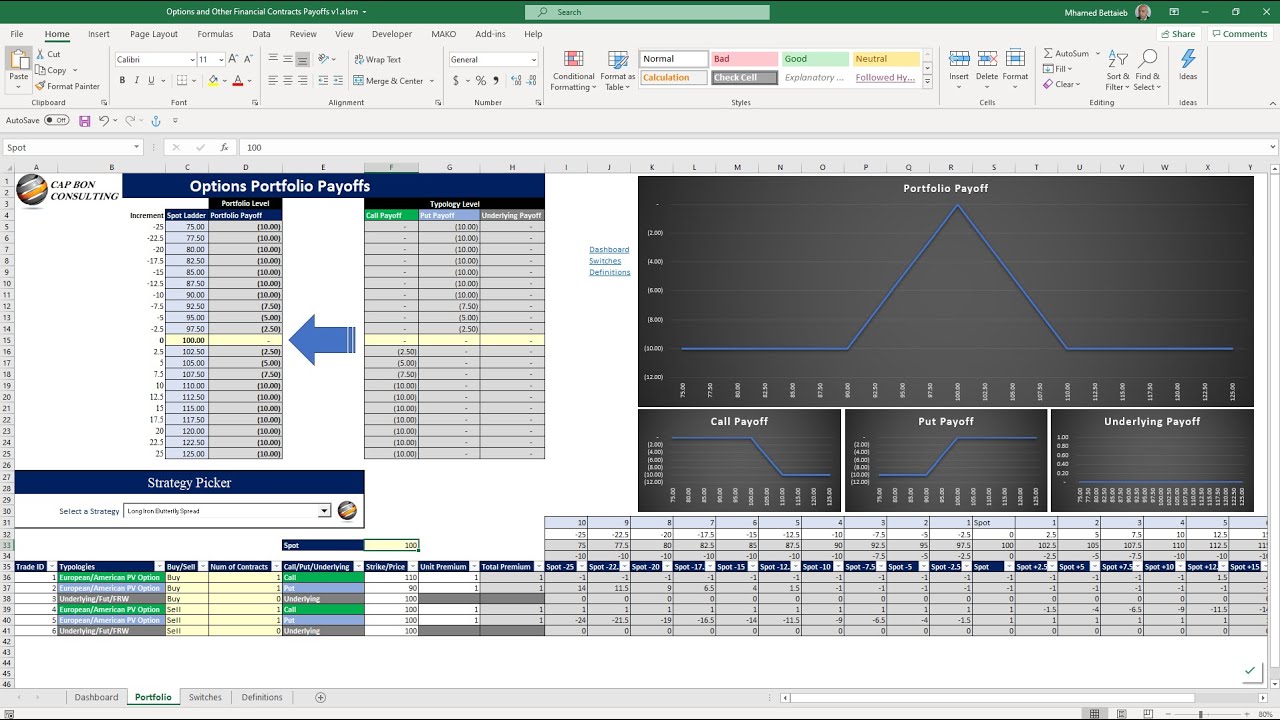Open the Formulas ribbon tab
The height and width of the screenshot is (720, 1280).
[x=215, y=34]
